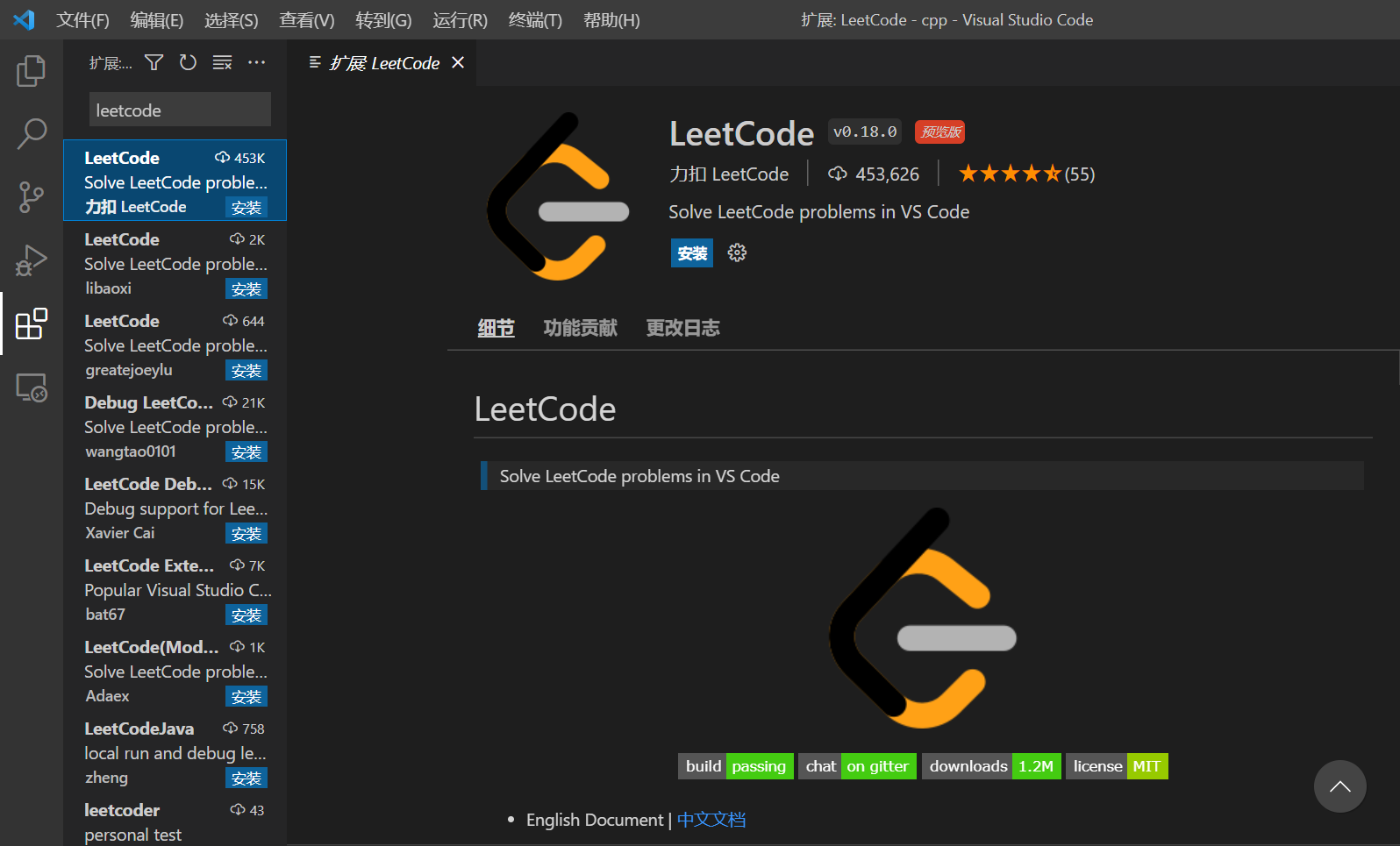Clear extensions search results
Screen dimensions: 1400x846
tap(222, 62)
